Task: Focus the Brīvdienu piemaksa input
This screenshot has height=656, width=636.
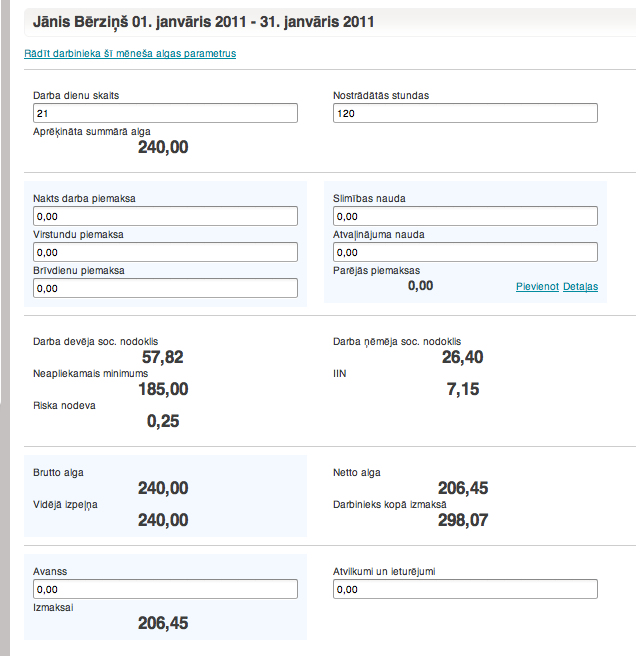Action: pos(165,288)
